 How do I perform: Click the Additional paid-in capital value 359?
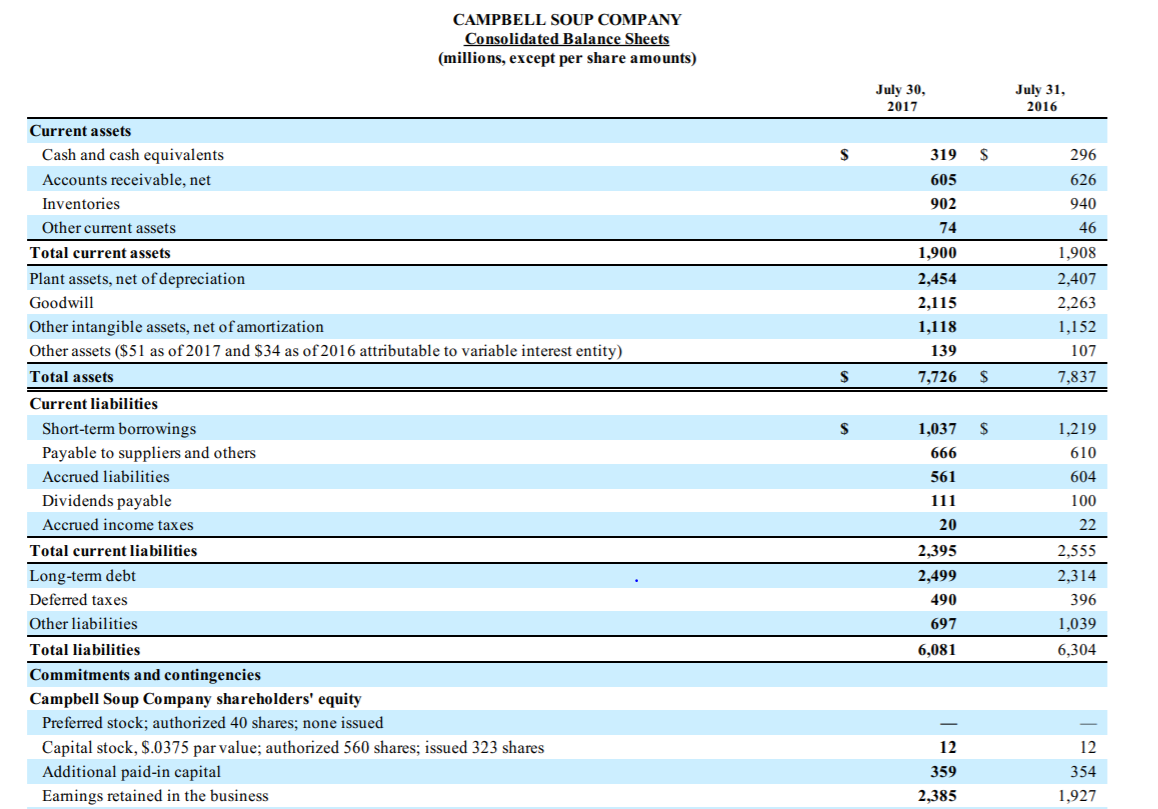945,771
